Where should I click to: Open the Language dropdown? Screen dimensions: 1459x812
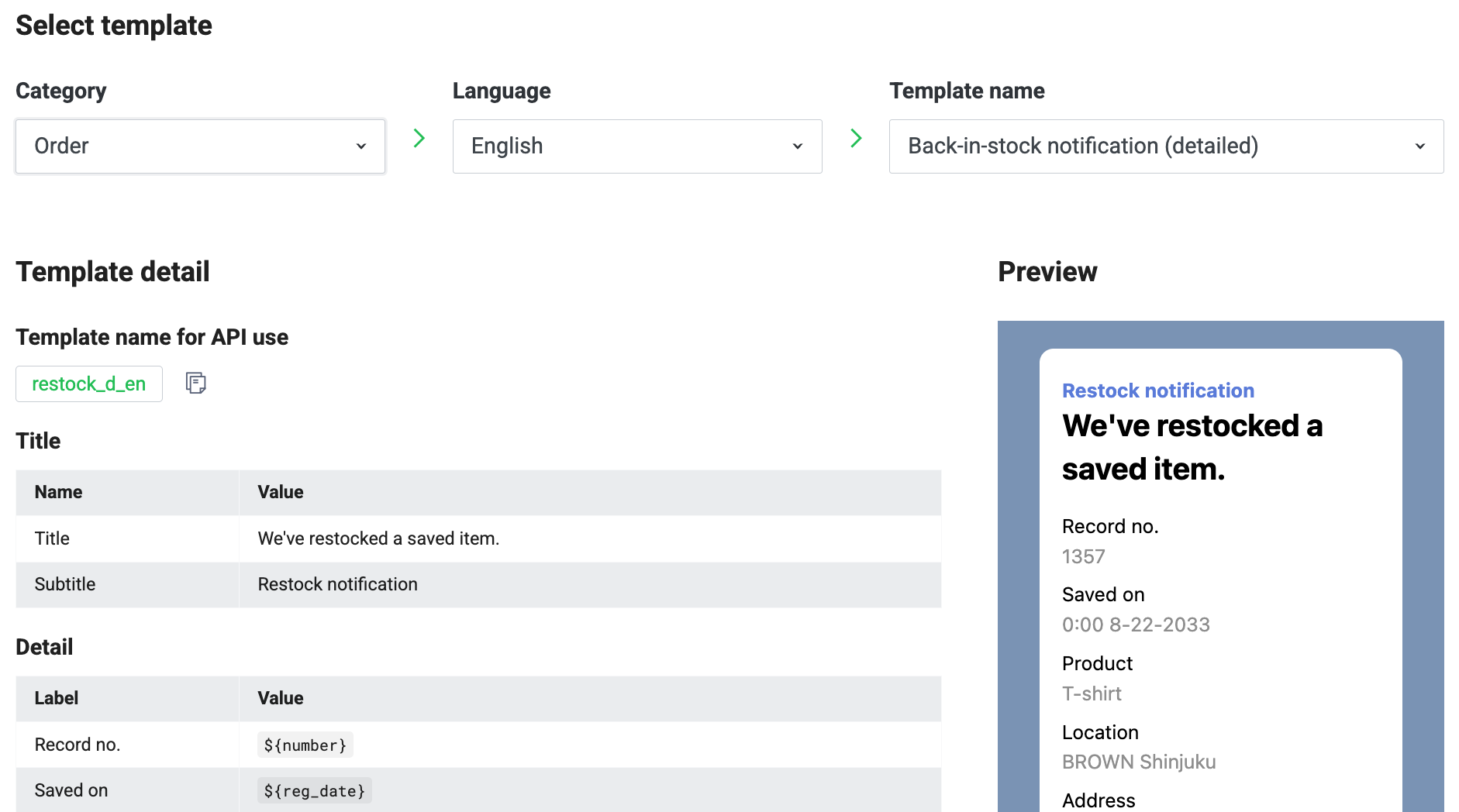tap(636, 146)
